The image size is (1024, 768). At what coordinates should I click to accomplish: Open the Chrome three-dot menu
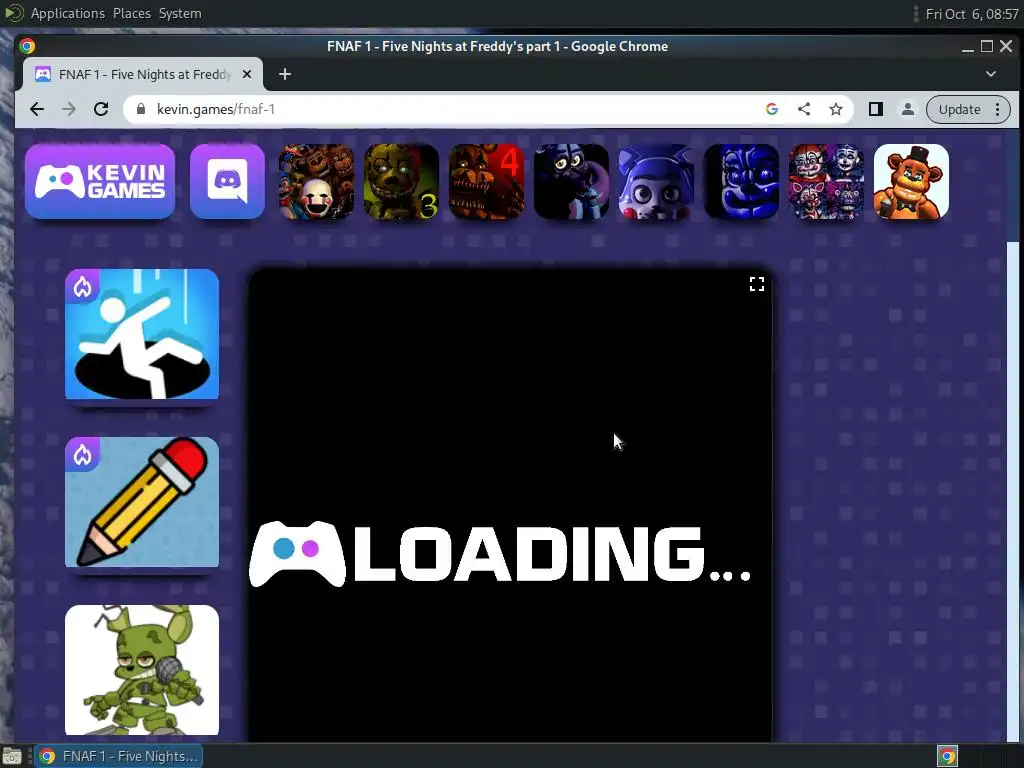point(998,109)
